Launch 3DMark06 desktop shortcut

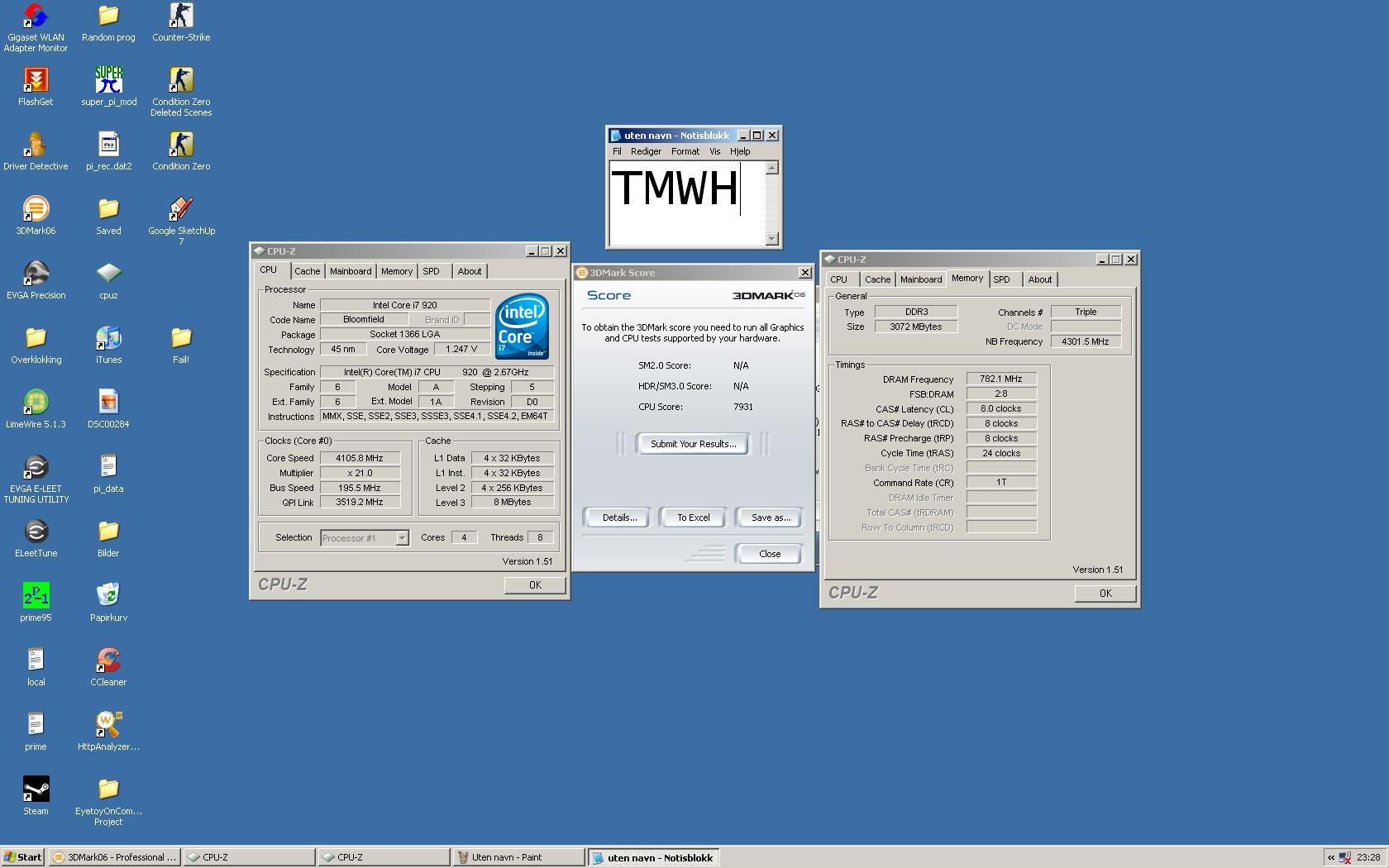pyautogui.click(x=36, y=216)
